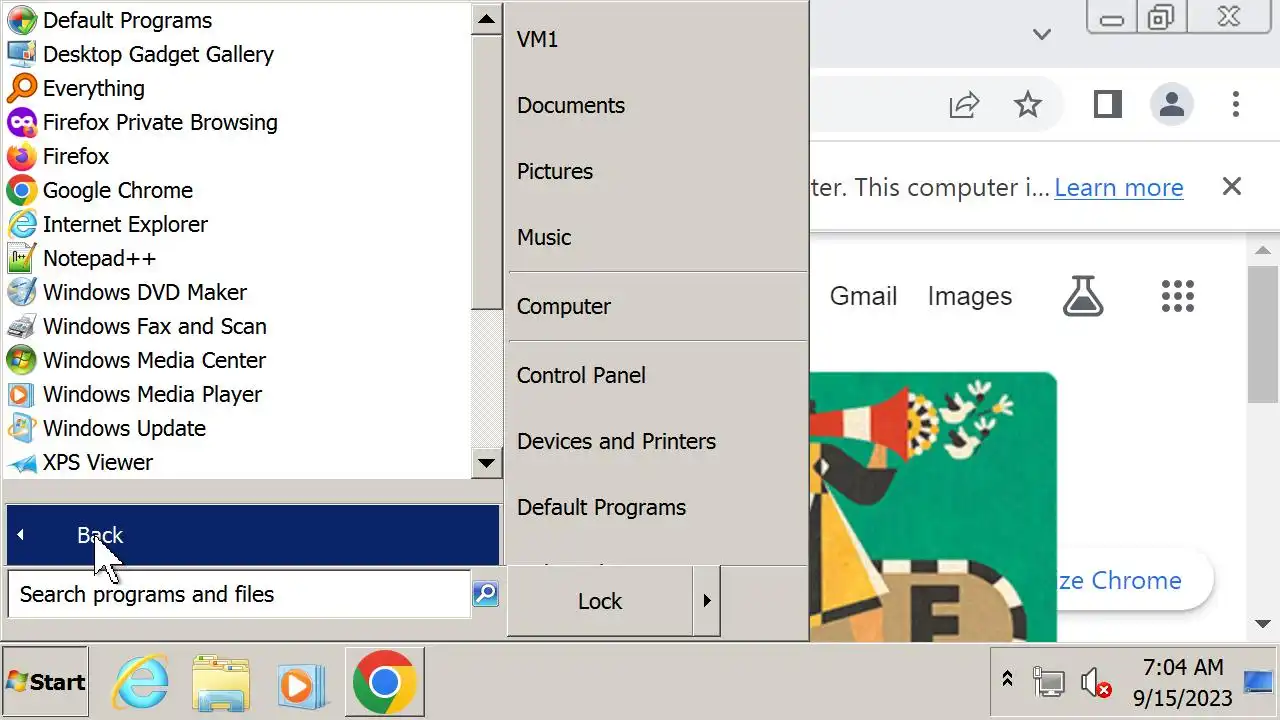Click Back to return from All Programs
The width and height of the screenshot is (1280, 720).
(252, 535)
